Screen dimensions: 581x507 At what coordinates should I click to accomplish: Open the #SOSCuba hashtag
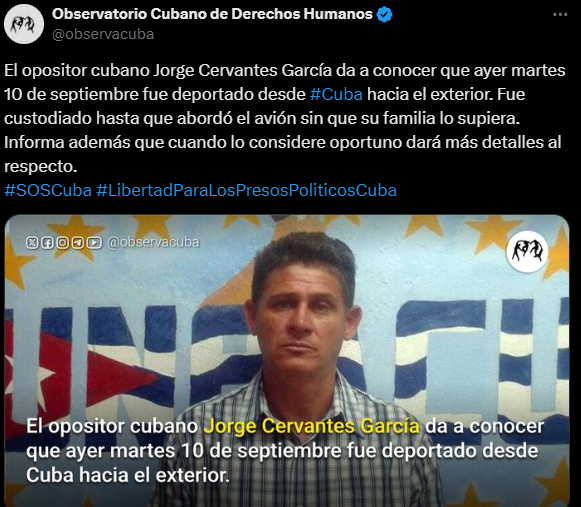(x=48, y=190)
